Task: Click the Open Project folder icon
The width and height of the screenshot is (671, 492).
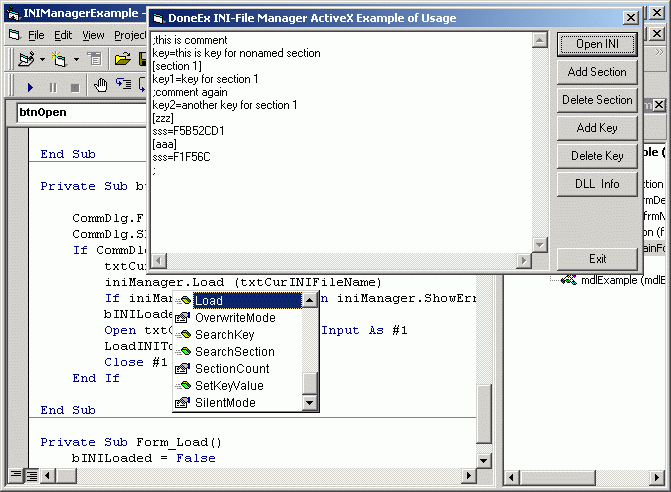Action: tap(123, 59)
